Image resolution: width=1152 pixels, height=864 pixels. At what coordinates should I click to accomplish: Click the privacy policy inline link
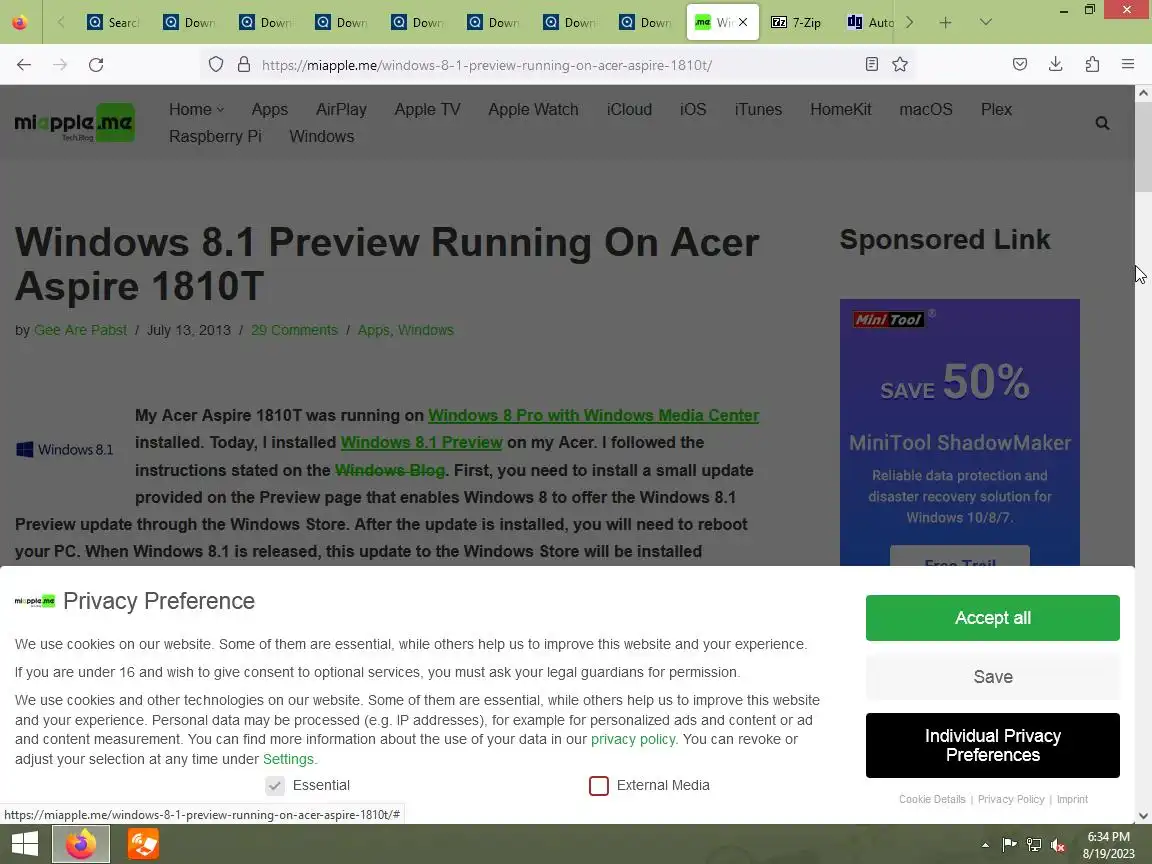coord(633,739)
